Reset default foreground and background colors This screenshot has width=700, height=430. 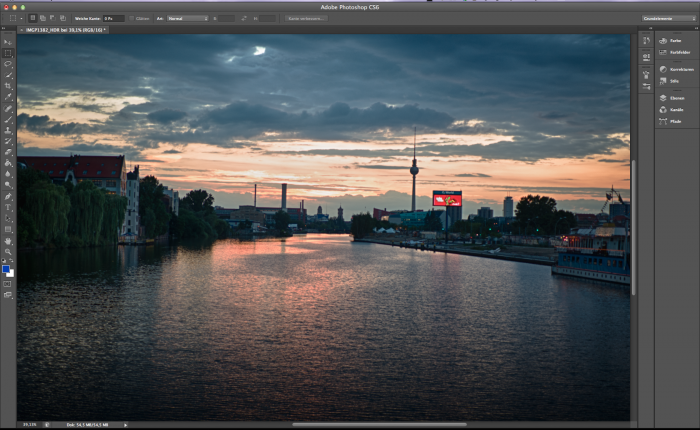pyautogui.click(x=4, y=261)
